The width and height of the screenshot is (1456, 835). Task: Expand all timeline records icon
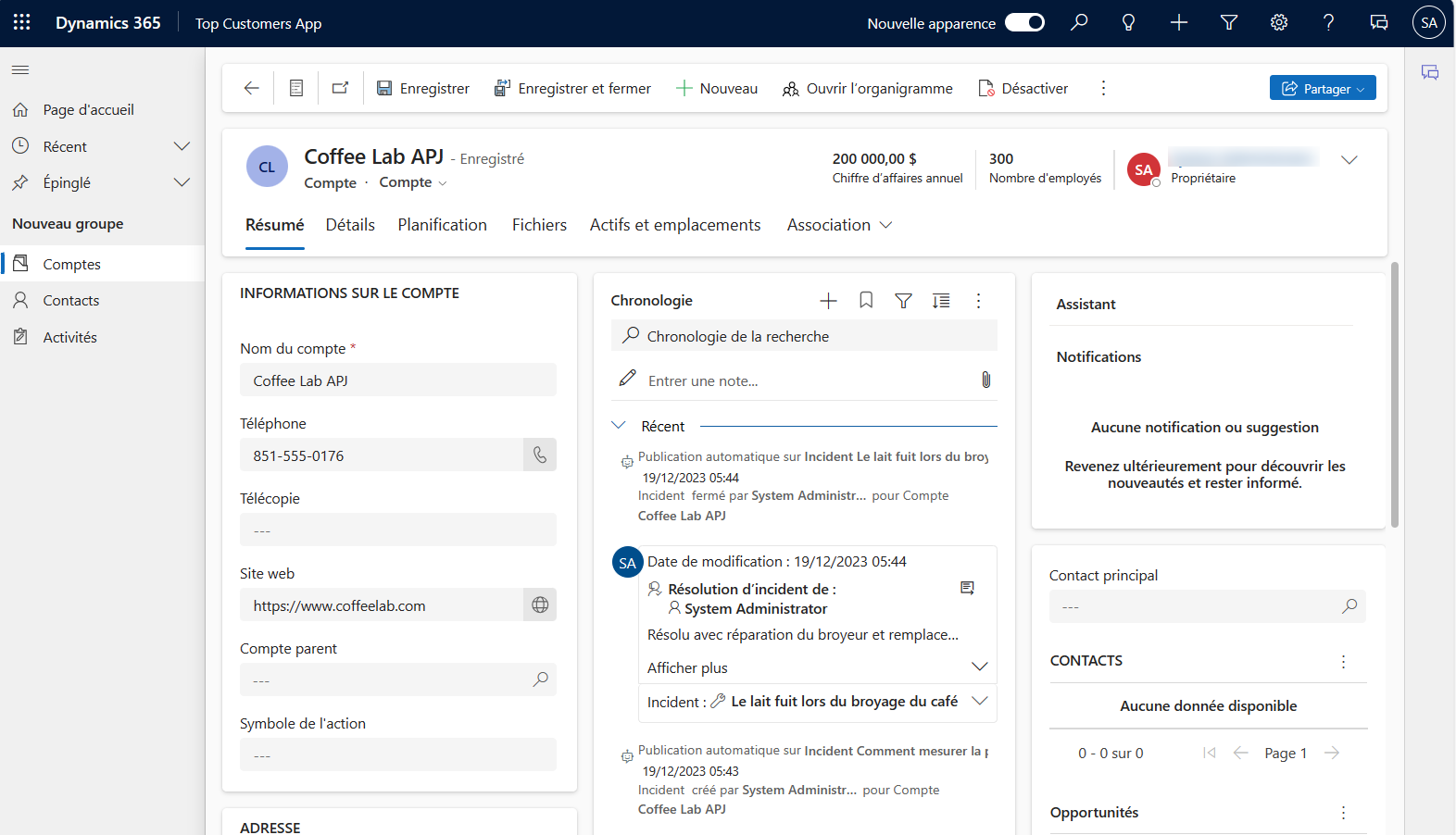pos(941,301)
